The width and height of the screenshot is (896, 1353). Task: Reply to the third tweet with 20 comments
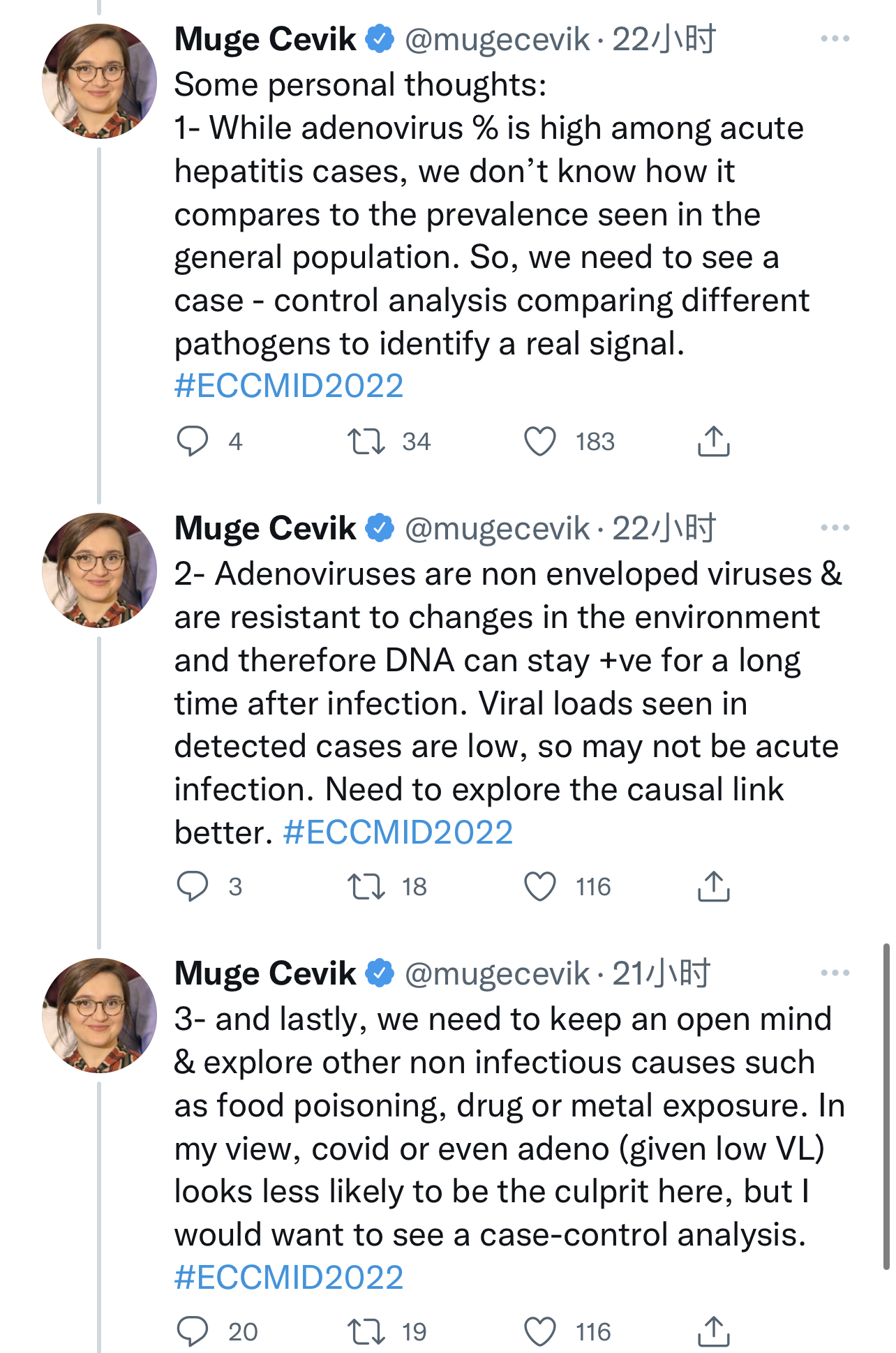pos(193,1331)
